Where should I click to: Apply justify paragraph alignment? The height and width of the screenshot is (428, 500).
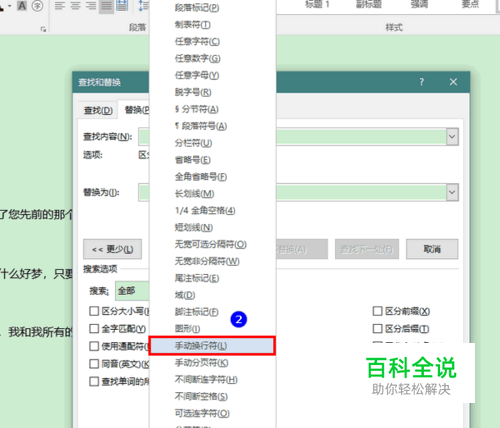tap(106, 6)
